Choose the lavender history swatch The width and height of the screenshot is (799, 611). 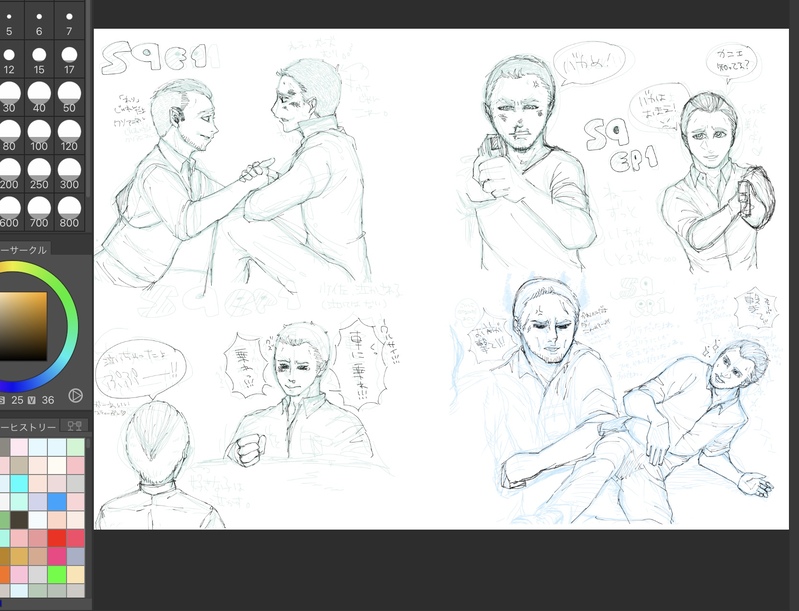[x=38, y=501]
